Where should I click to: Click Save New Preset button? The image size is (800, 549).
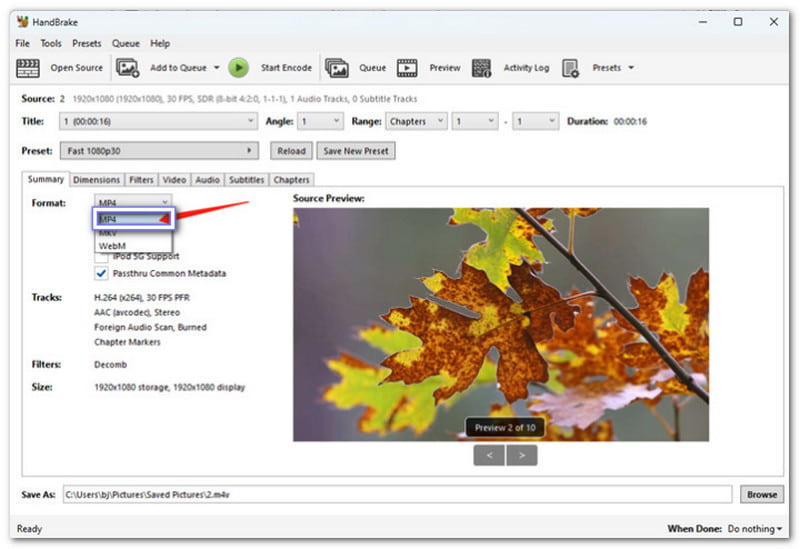[x=356, y=151]
